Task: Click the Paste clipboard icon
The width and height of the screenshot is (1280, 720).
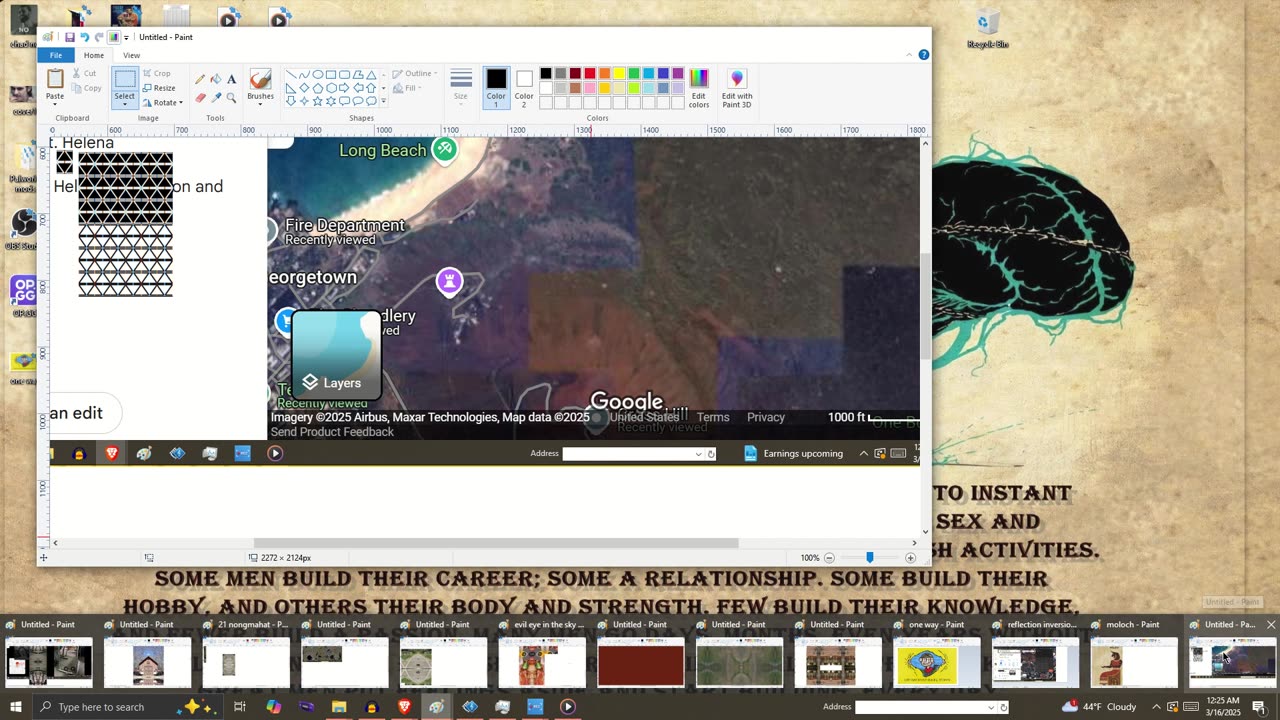Action: pyautogui.click(x=55, y=79)
